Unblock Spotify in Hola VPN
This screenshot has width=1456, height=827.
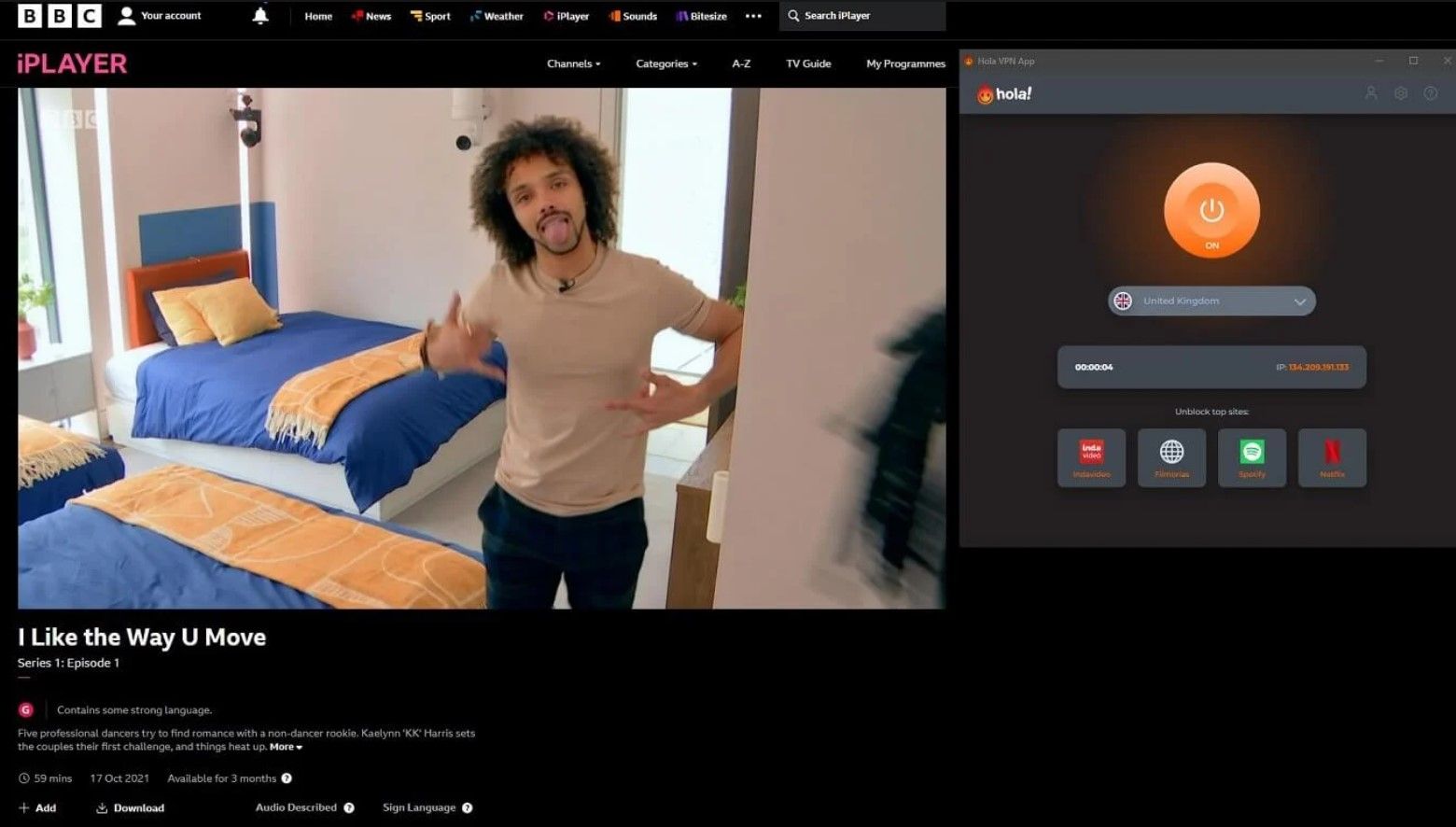click(1252, 457)
